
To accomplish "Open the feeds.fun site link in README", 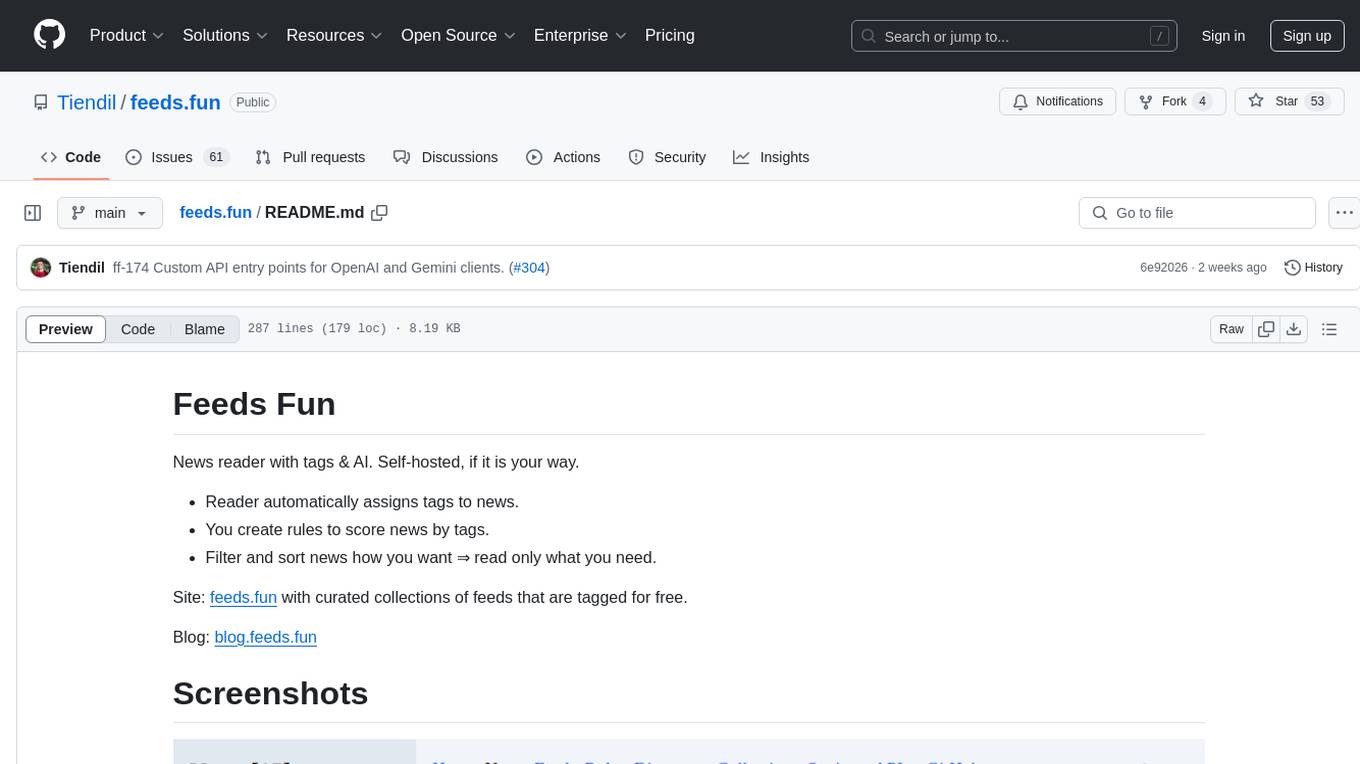I will pos(243,597).
